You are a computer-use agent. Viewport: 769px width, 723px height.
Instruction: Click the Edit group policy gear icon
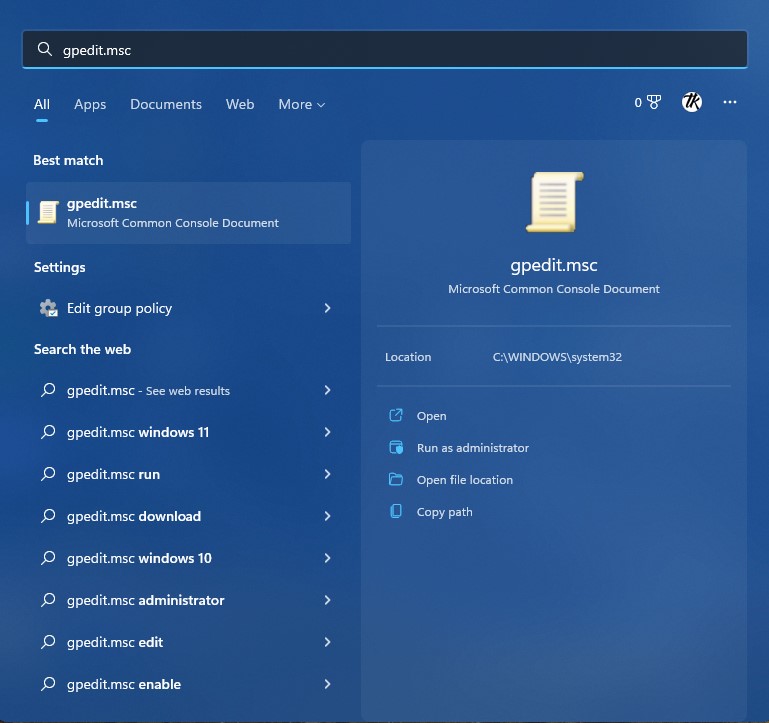click(48, 308)
